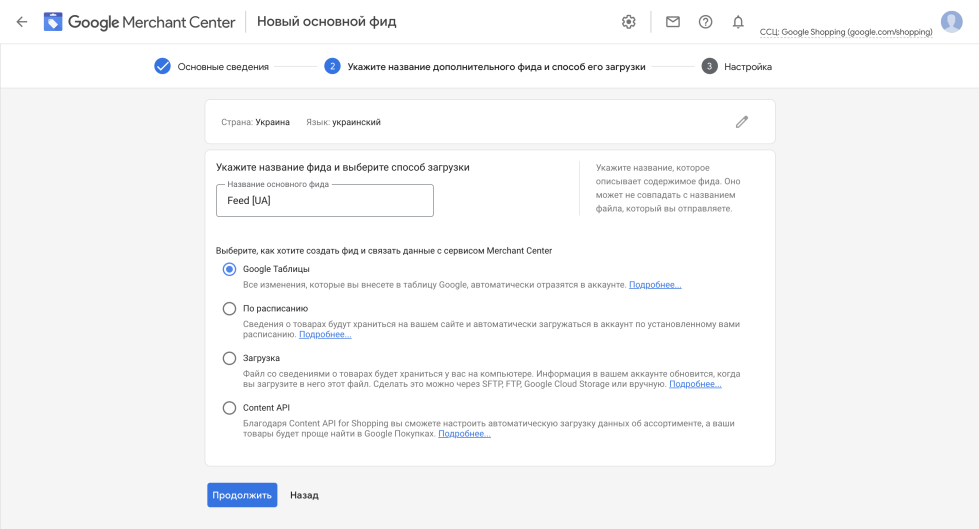Click the Google Таблицы option label
This screenshot has width=979, height=529.
(276, 269)
